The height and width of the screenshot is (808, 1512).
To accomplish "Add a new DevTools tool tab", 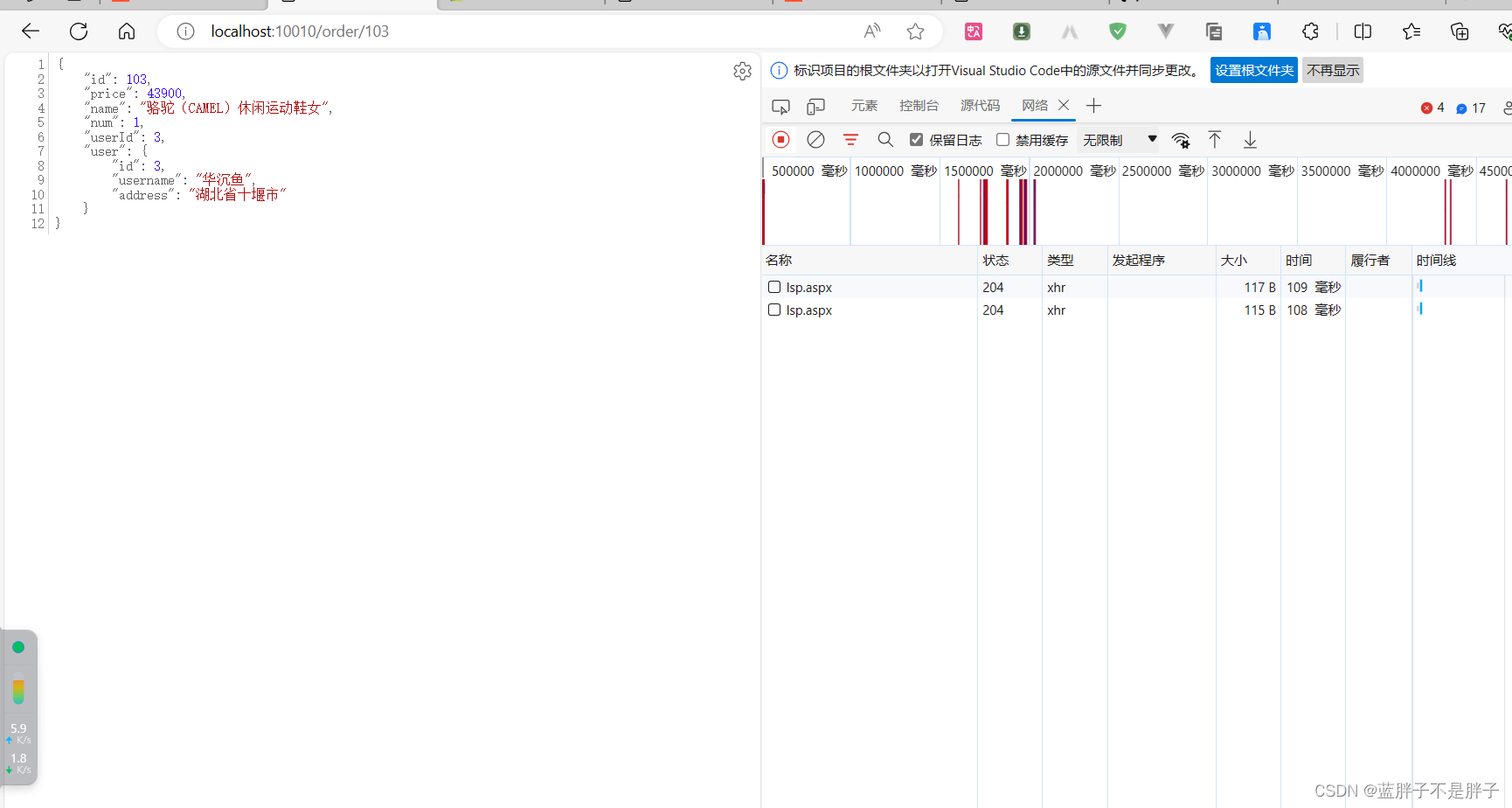I will 1093,106.
